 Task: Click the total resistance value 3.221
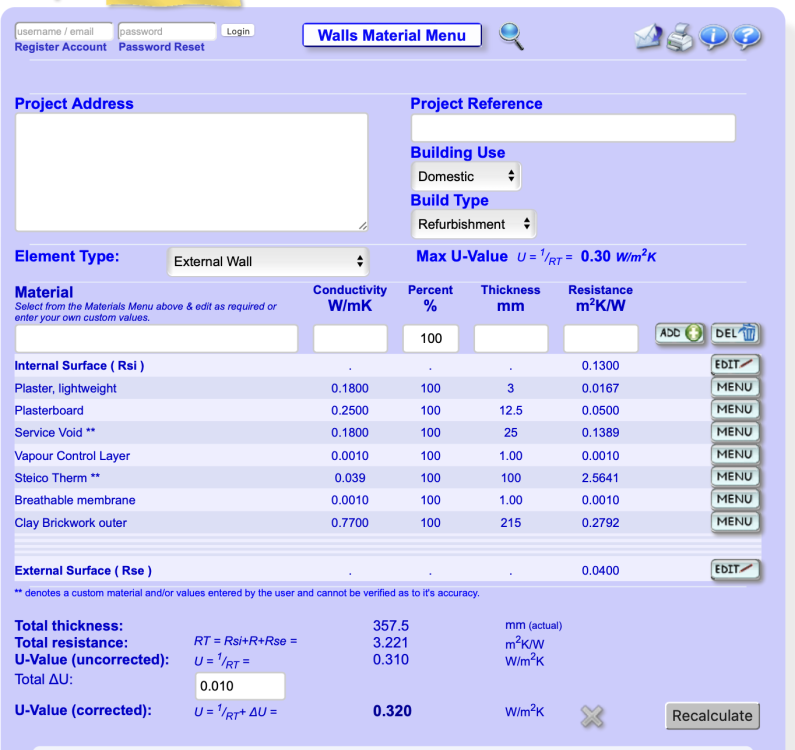(x=391, y=642)
